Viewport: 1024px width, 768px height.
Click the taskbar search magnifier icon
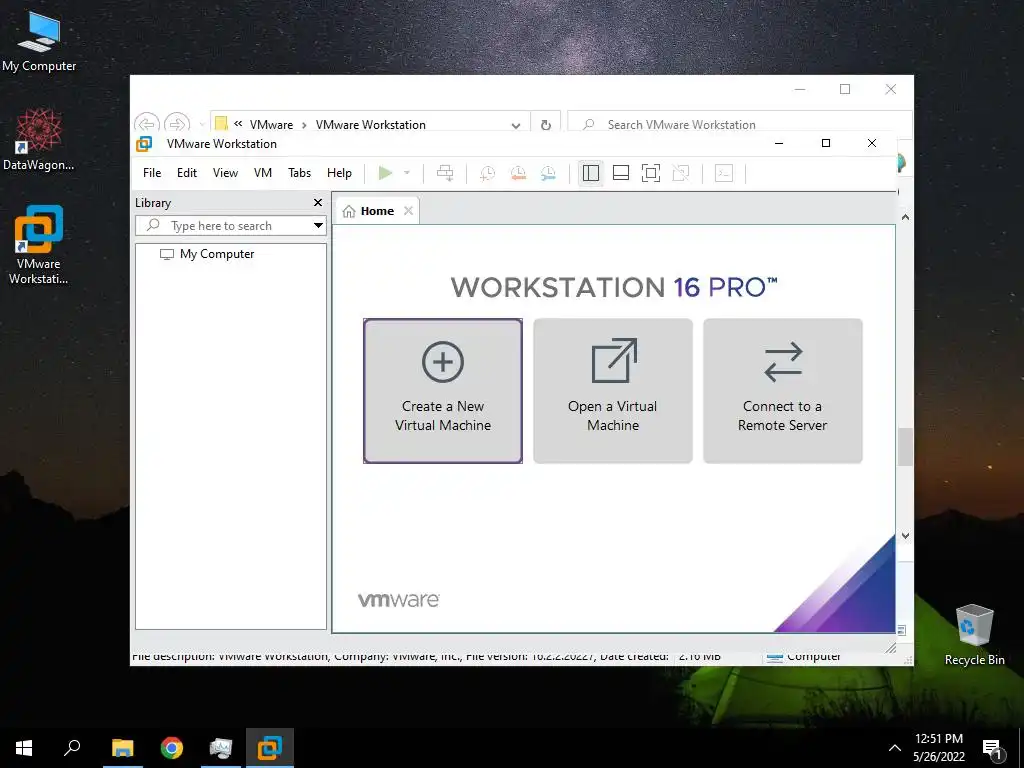pyautogui.click(x=72, y=748)
